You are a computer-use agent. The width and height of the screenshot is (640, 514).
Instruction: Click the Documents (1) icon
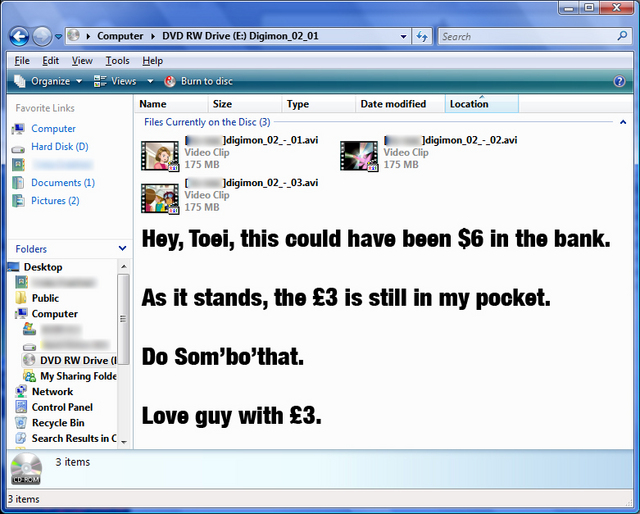point(18,182)
